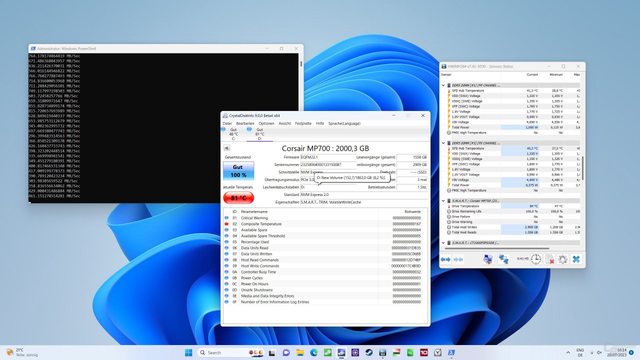Click the horizontal scrollbar in HWiNFO sensor list
The width and height of the screenshot is (640, 360).
pyautogui.click(x=497, y=248)
